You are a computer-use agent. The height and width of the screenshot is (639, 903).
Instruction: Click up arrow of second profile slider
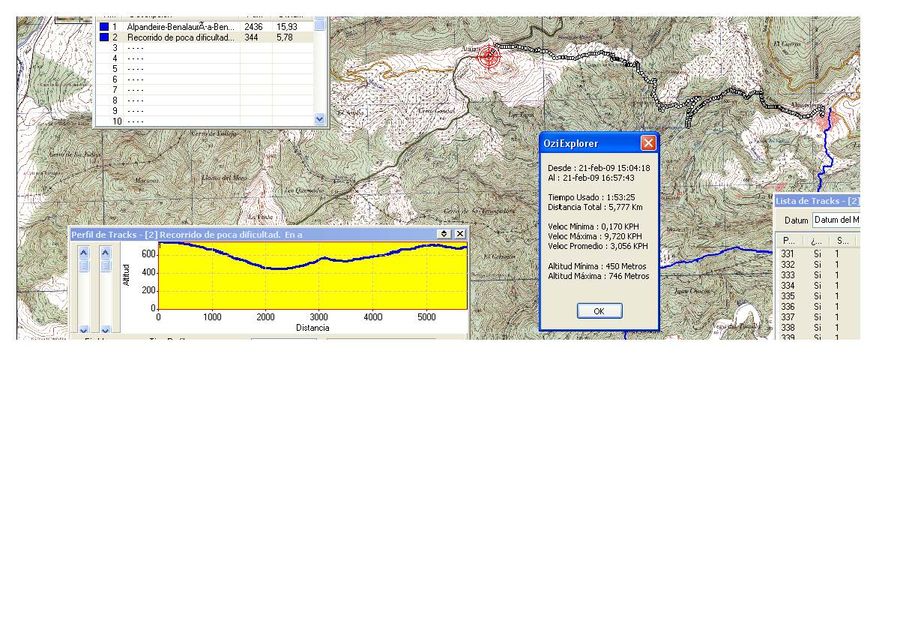point(105,252)
